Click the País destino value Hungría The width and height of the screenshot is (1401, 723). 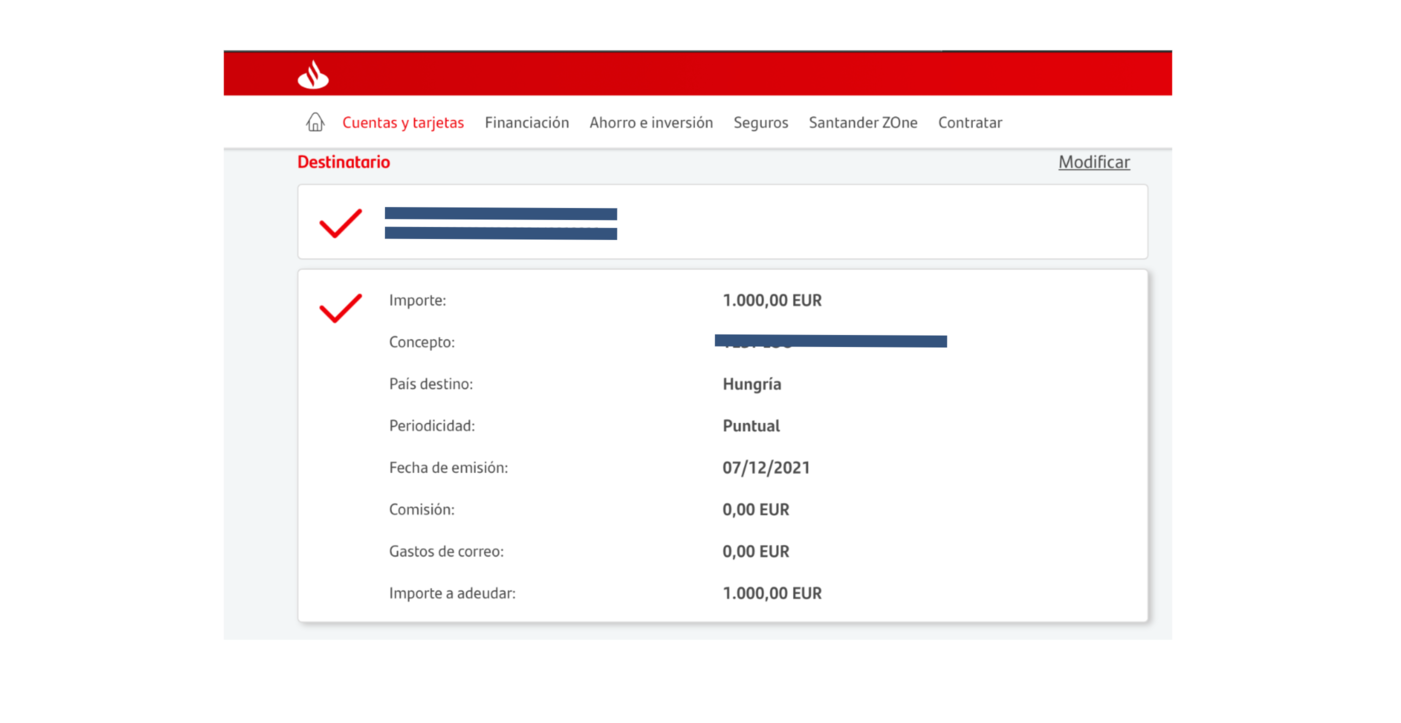pyautogui.click(x=752, y=383)
